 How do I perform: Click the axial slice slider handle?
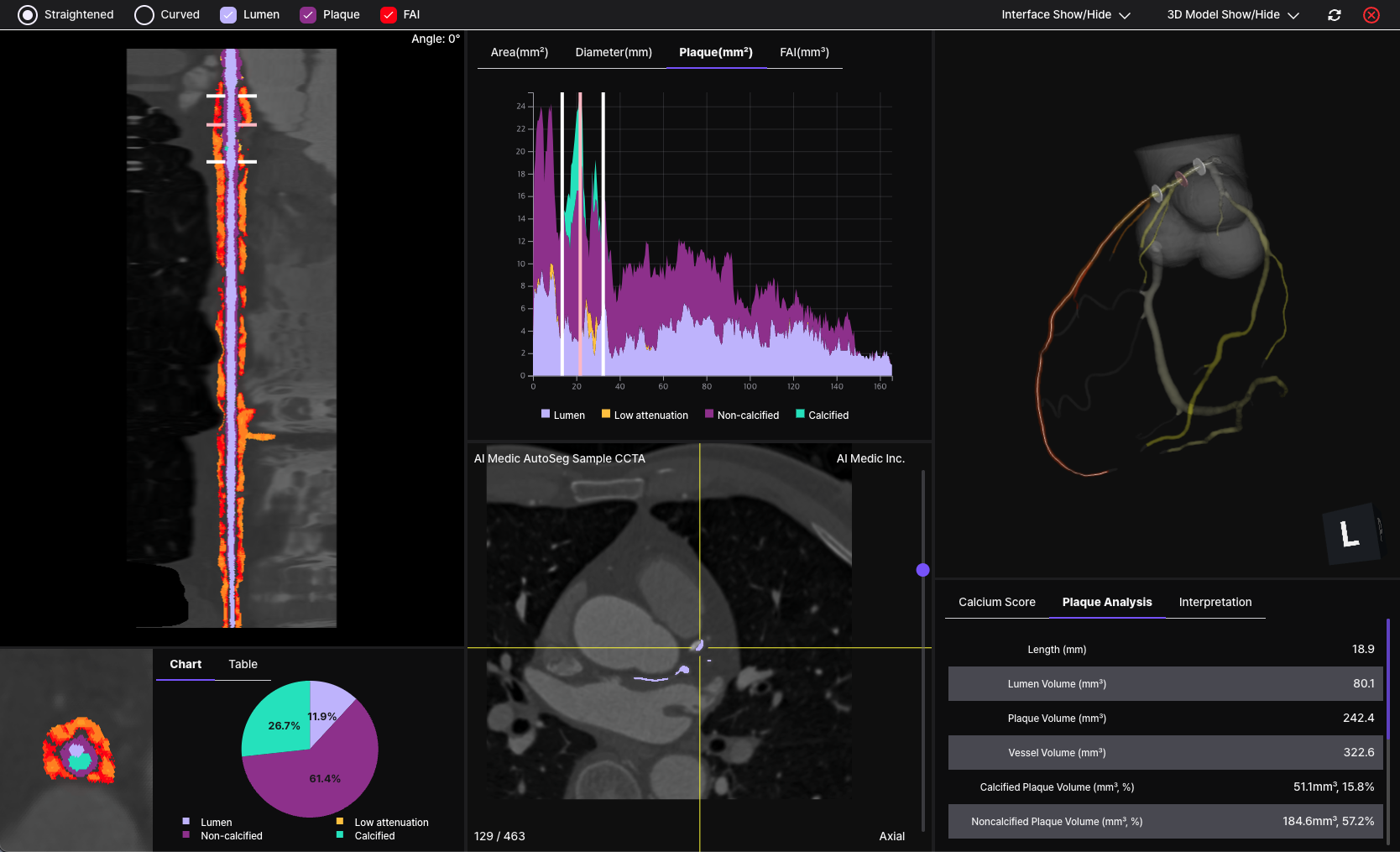pyautogui.click(x=923, y=570)
